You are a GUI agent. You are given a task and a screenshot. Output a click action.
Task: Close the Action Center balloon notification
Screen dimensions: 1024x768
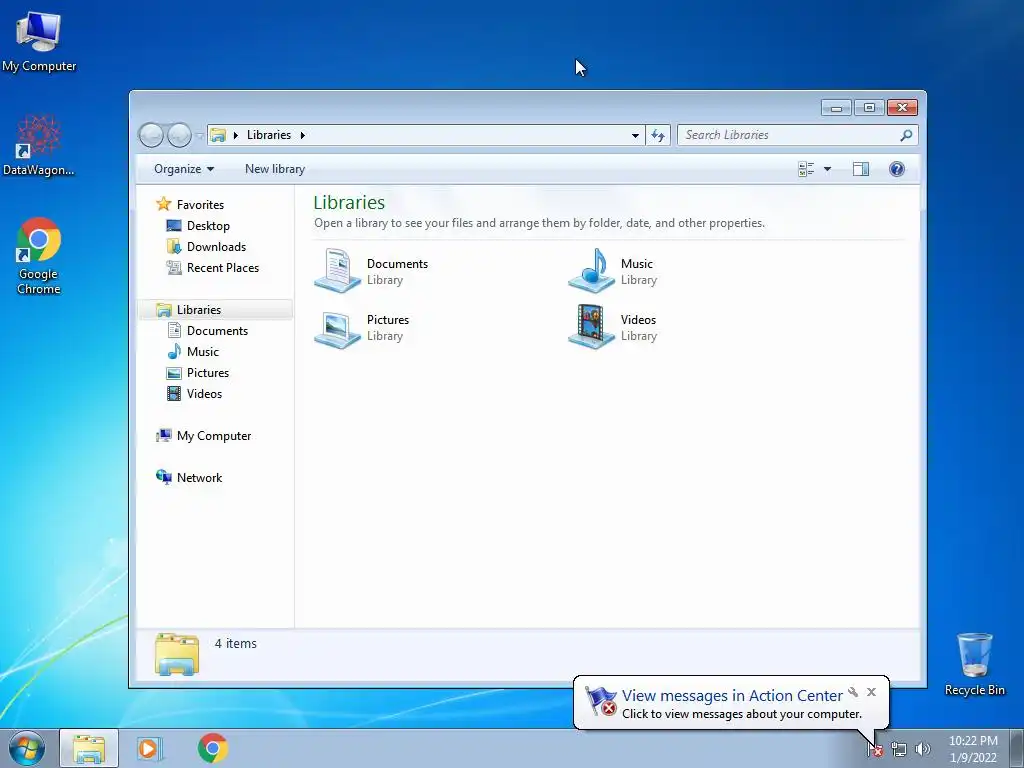pyautogui.click(x=871, y=692)
